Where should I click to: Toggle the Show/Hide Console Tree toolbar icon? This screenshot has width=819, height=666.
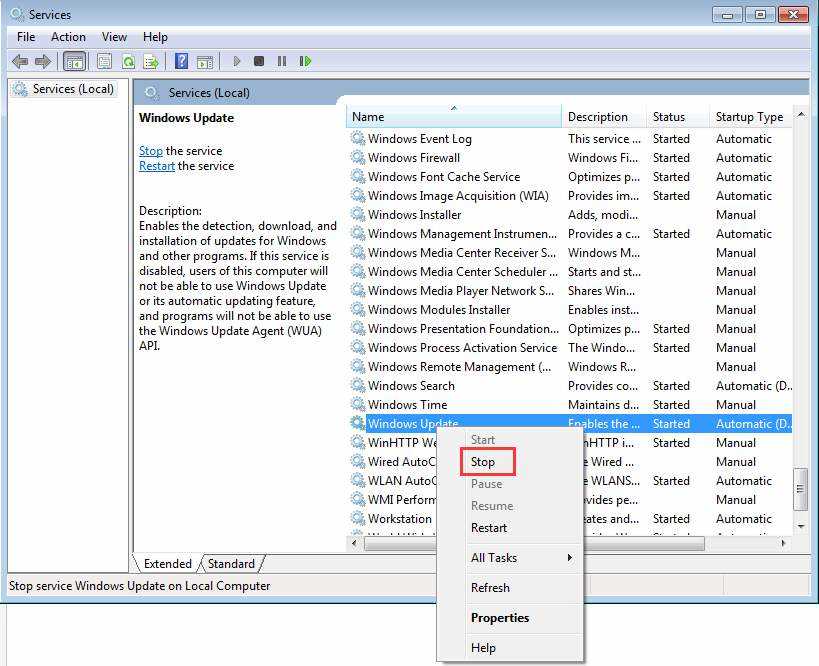[x=74, y=62]
